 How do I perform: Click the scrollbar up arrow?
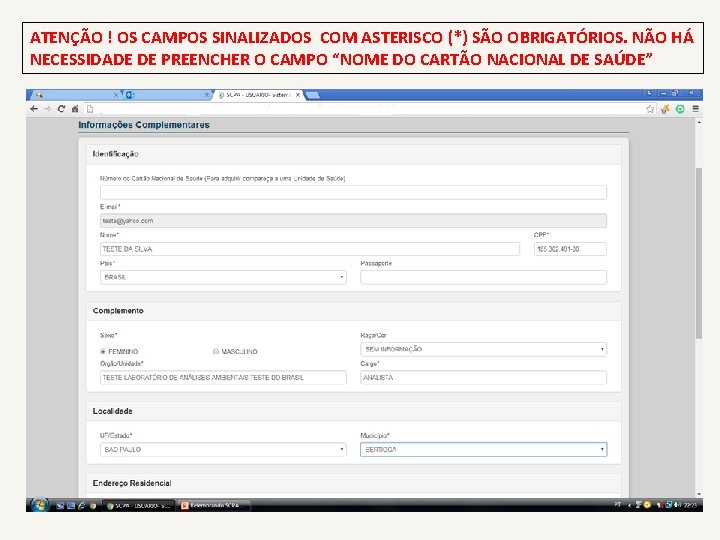coord(699,123)
